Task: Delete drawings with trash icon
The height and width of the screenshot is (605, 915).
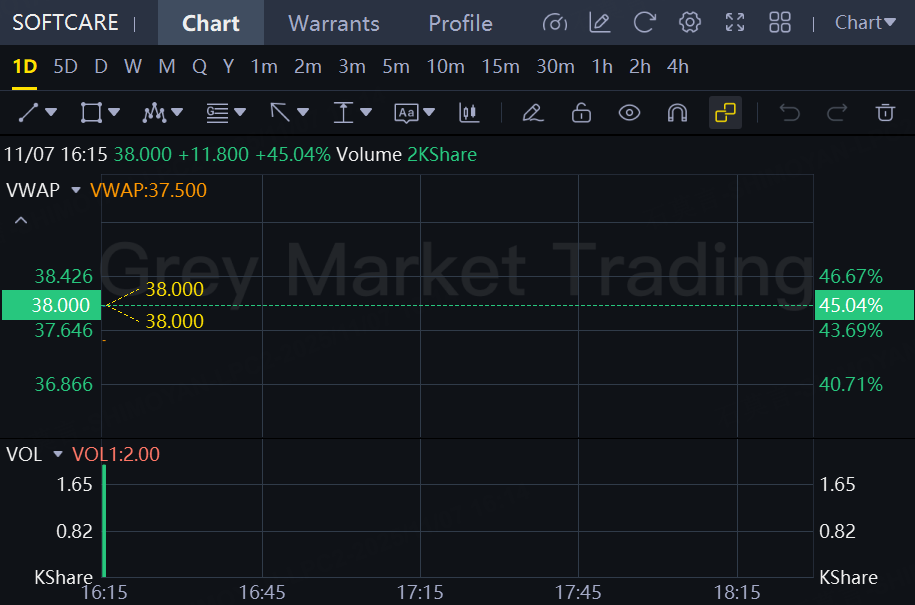Action: 885,113
